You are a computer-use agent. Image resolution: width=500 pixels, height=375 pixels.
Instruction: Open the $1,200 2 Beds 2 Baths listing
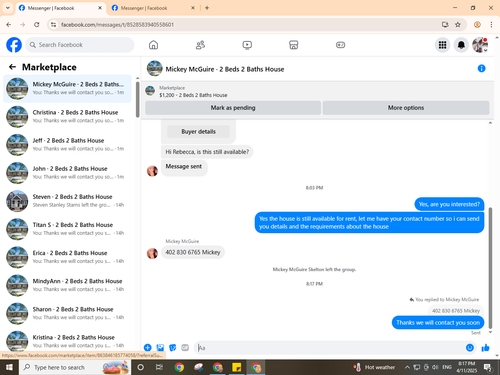click(193, 95)
